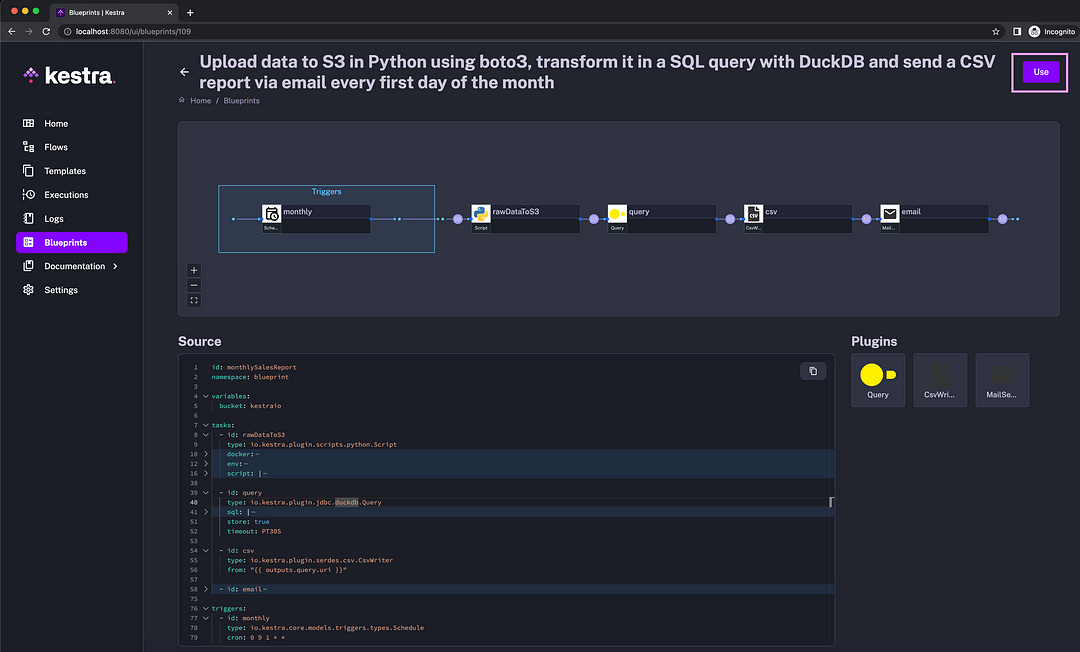Expand the folded docker section
1080x652 pixels.
pyautogui.click(x=205, y=454)
